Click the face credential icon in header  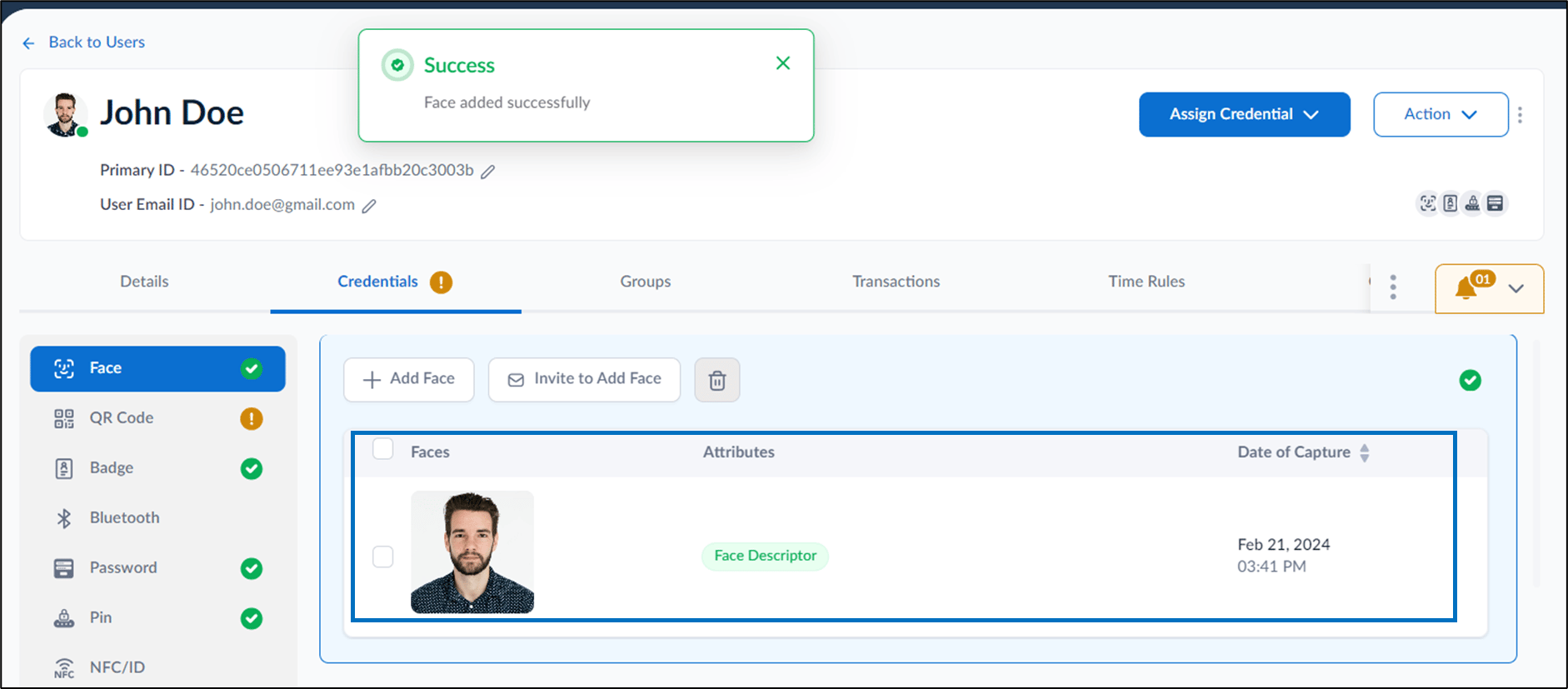pyautogui.click(x=1428, y=203)
